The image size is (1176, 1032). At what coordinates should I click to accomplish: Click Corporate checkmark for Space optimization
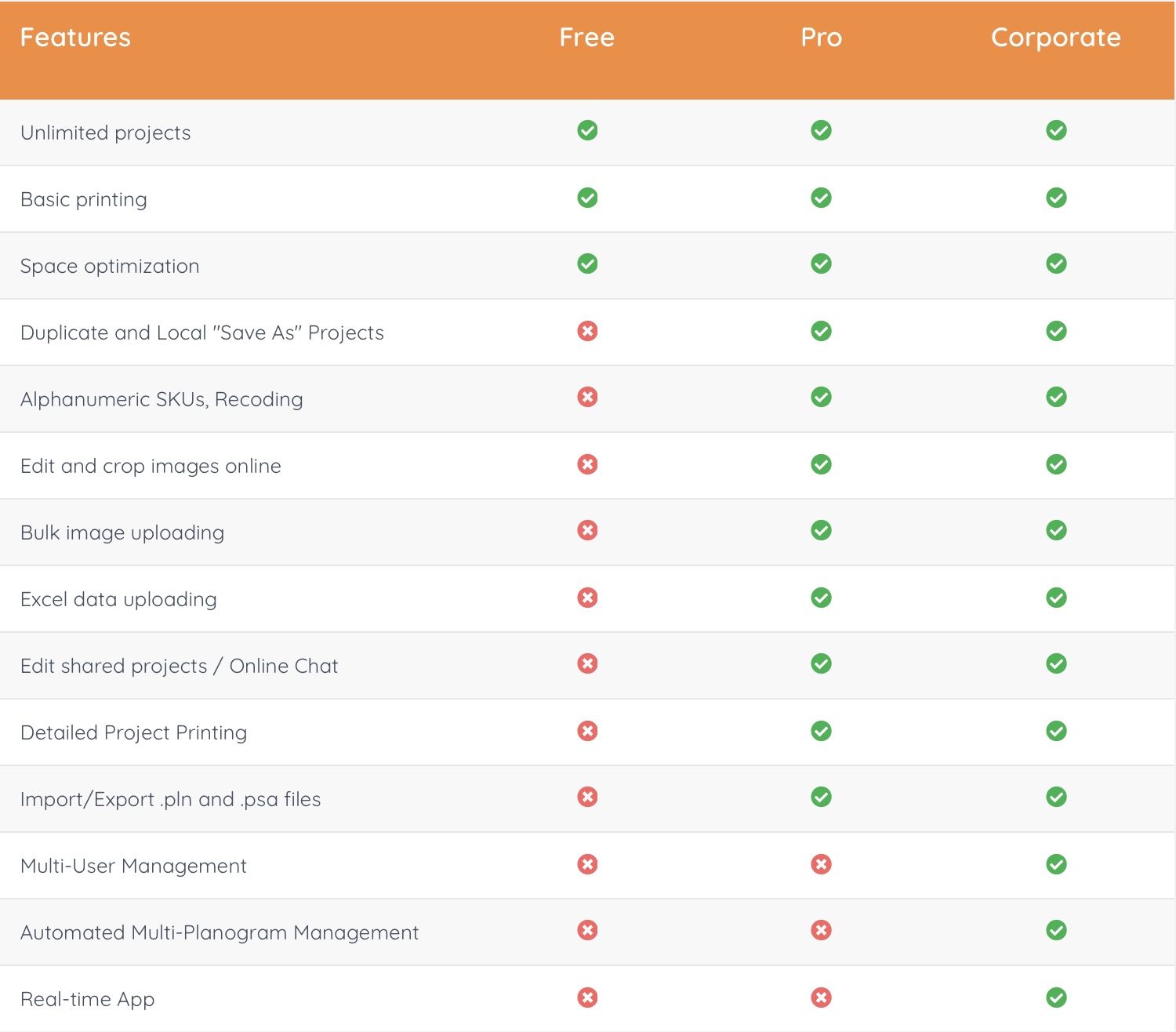click(x=1056, y=263)
